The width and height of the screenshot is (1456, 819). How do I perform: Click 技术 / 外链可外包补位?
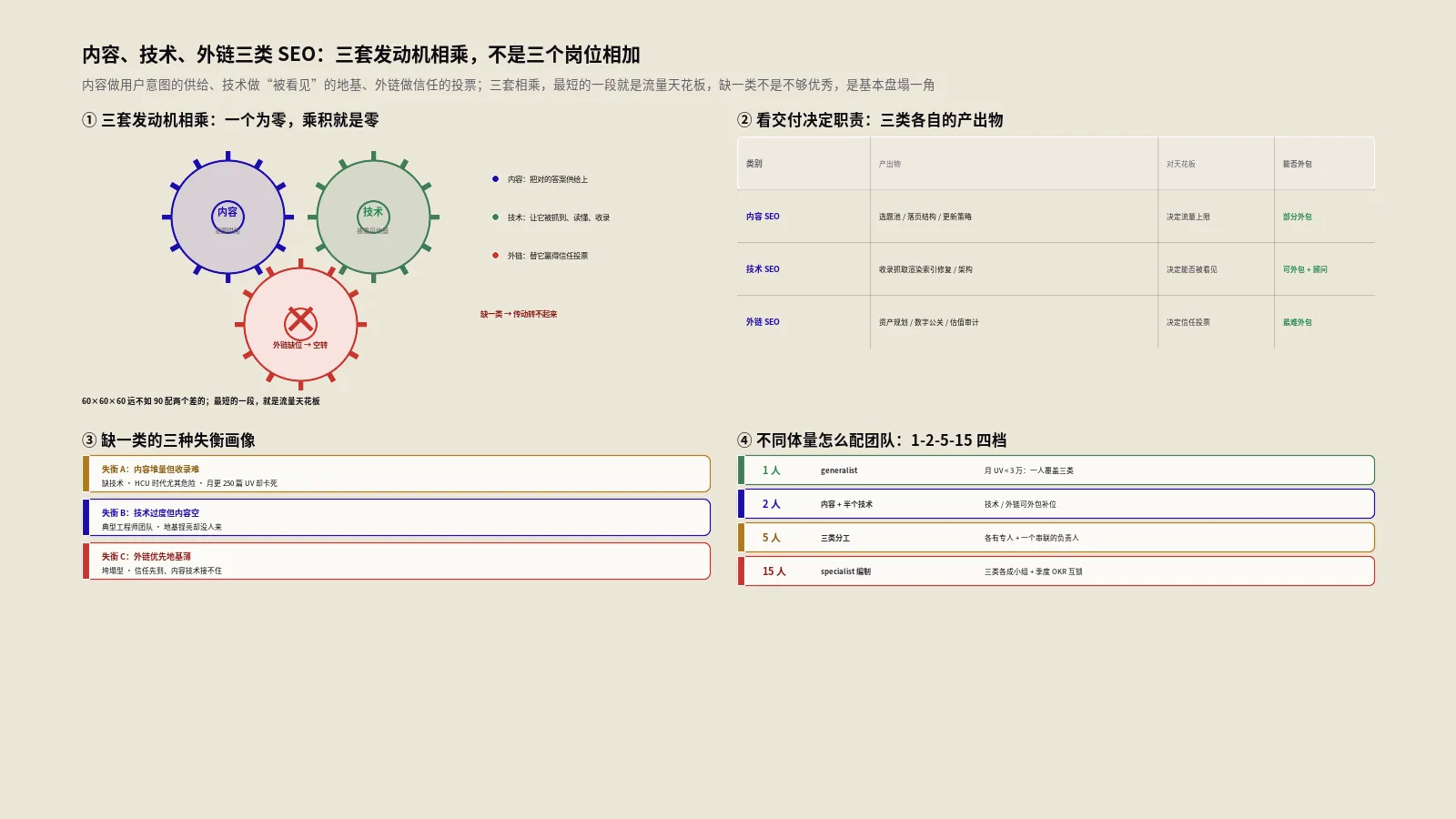pos(1020,504)
